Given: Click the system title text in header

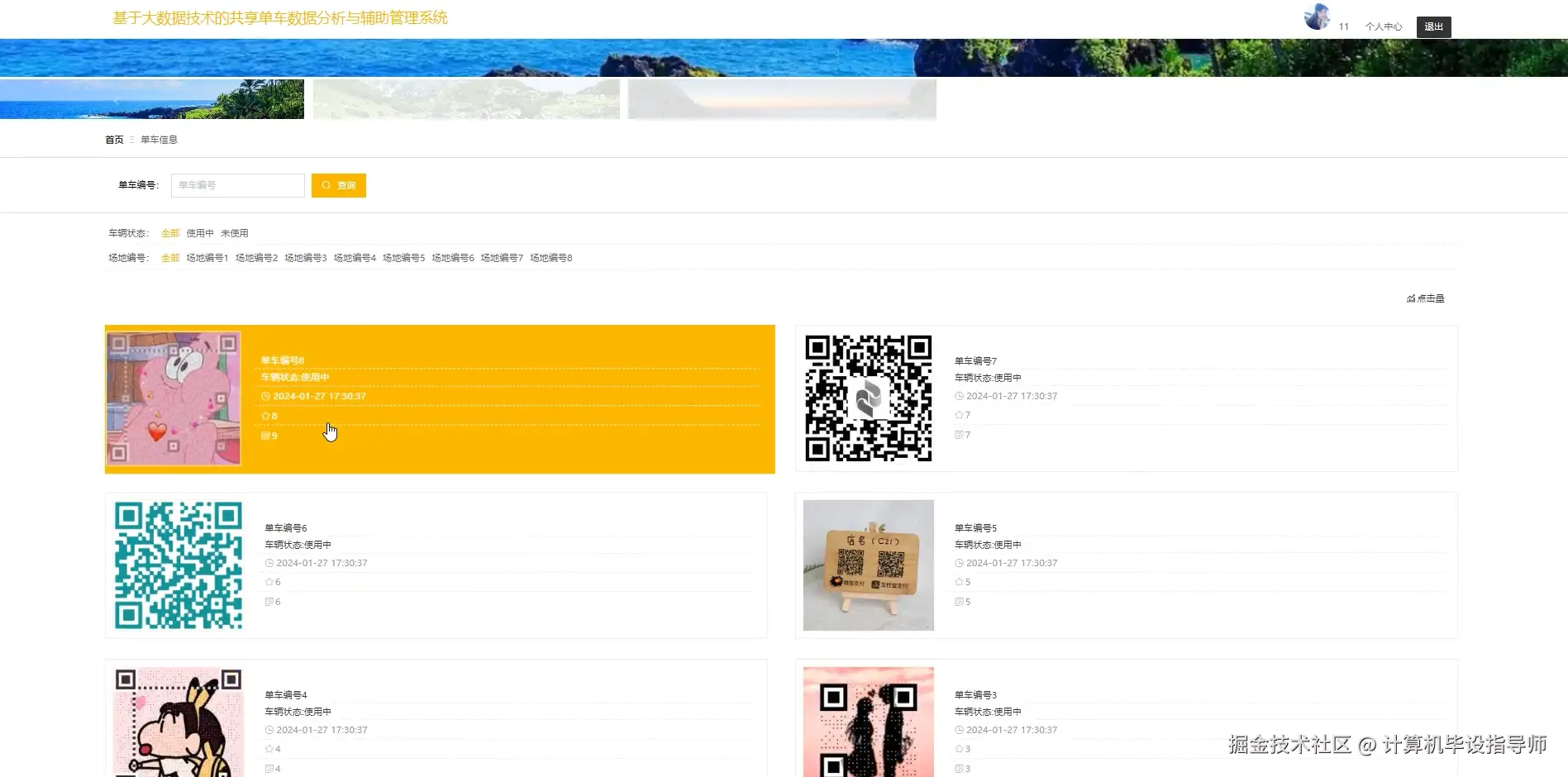Looking at the screenshot, I should tap(280, 18).
